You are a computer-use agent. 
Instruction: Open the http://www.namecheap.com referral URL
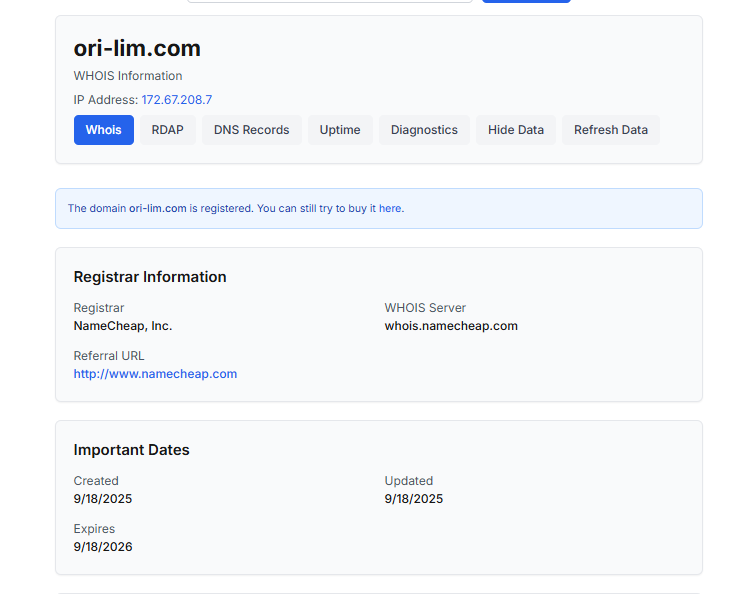click(x=155, y=374)
